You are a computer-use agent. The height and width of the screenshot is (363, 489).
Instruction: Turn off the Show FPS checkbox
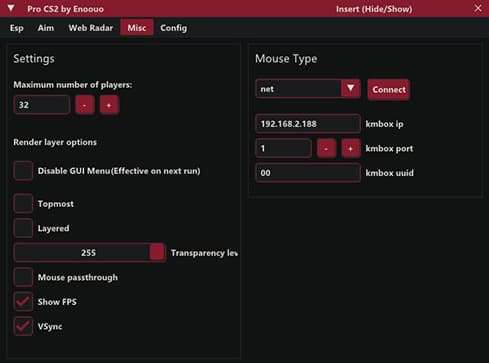click(23, 302)
